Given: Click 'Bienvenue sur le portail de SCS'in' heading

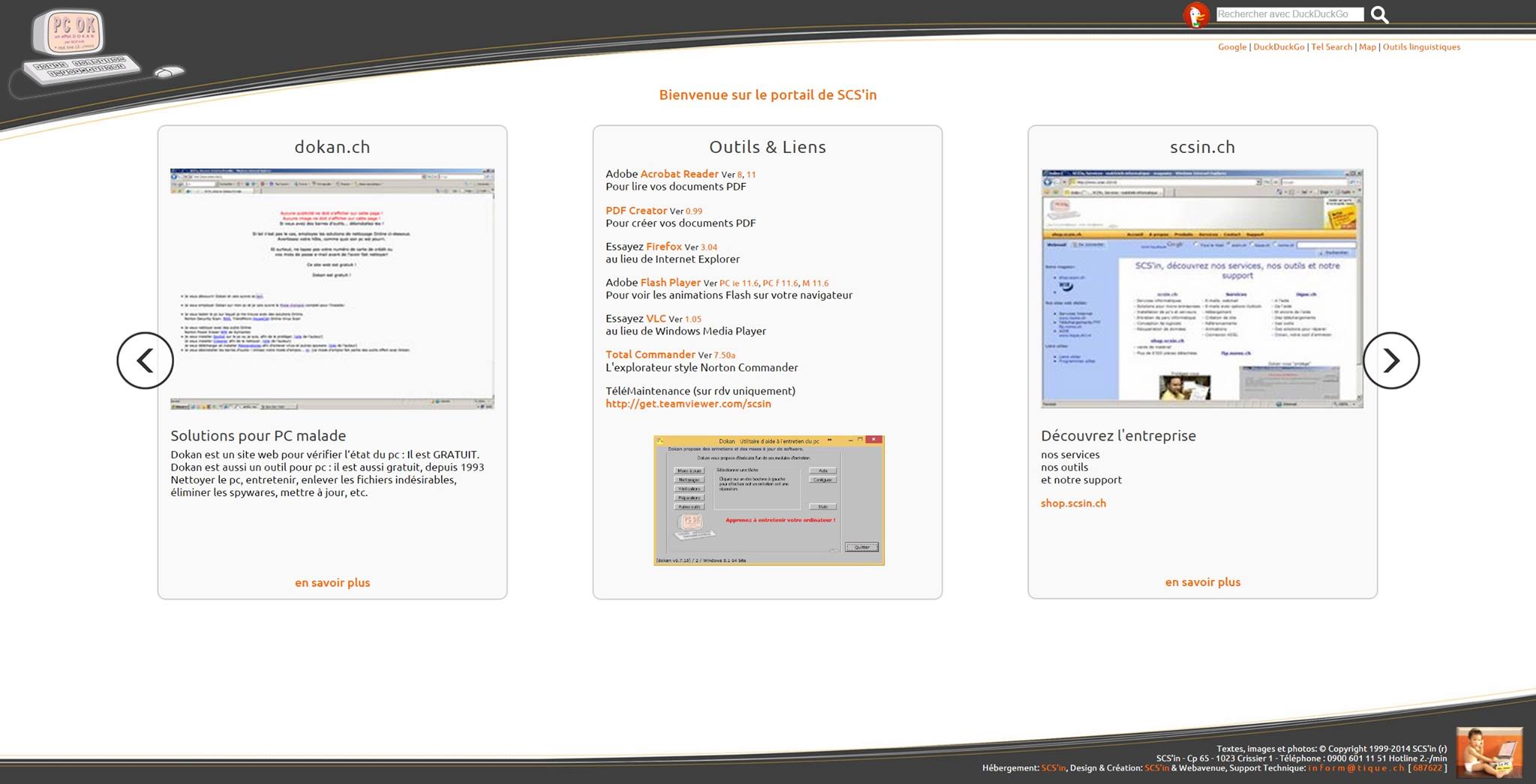Looking at the screenshot, I should (x=768, y=95).
